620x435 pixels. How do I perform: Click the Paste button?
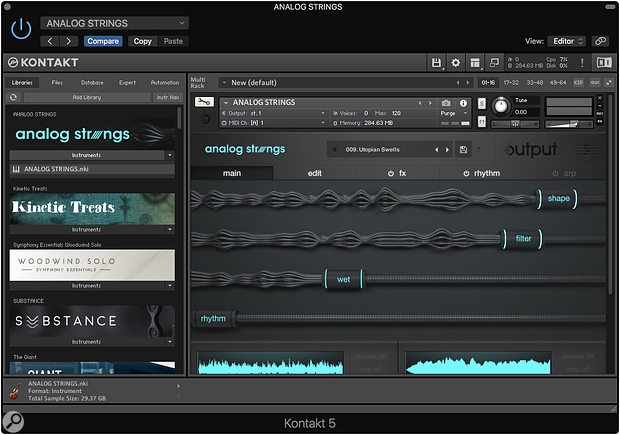[173, 41]
